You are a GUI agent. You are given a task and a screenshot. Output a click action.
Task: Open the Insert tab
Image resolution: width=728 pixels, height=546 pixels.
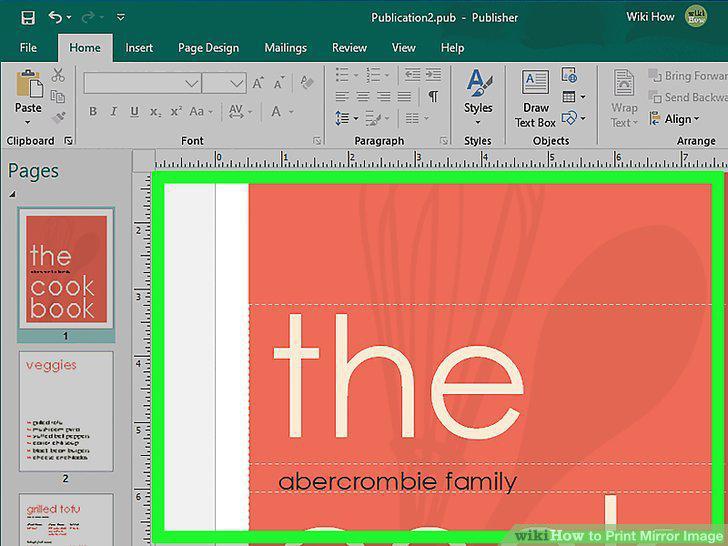(139, 48)
